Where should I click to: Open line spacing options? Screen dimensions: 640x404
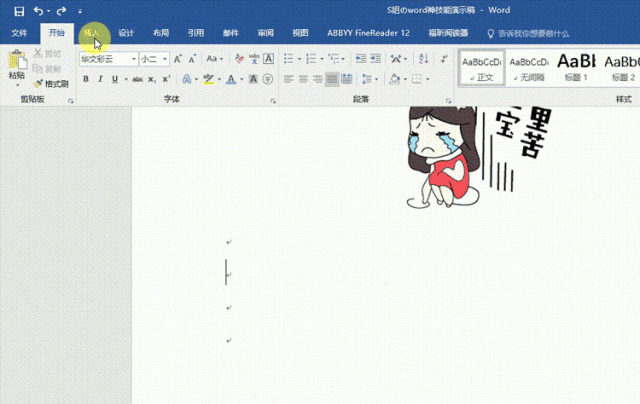tap(367, 79)
